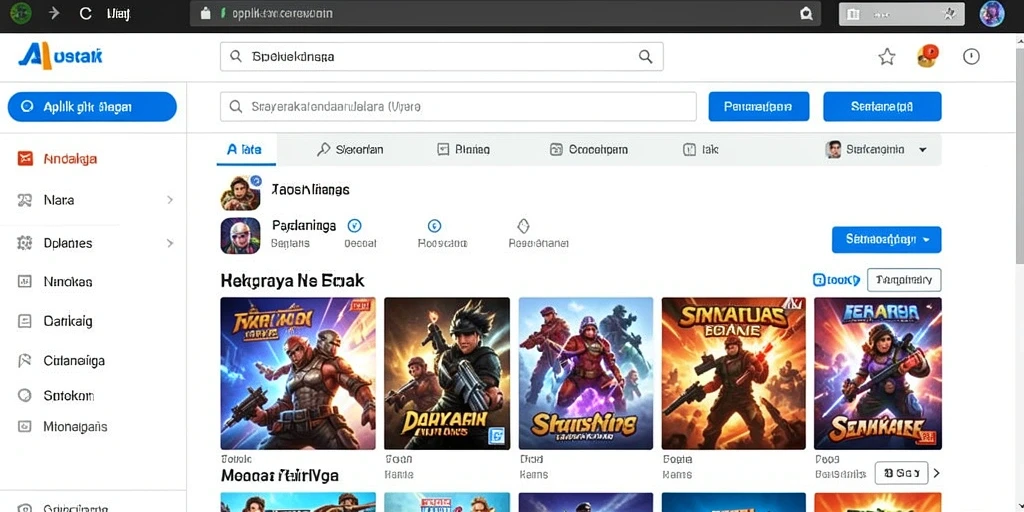Click the Mionaigaris sidebar icon
The width and height of the screenshot is (1024, 512).
(x=25, y=426)
